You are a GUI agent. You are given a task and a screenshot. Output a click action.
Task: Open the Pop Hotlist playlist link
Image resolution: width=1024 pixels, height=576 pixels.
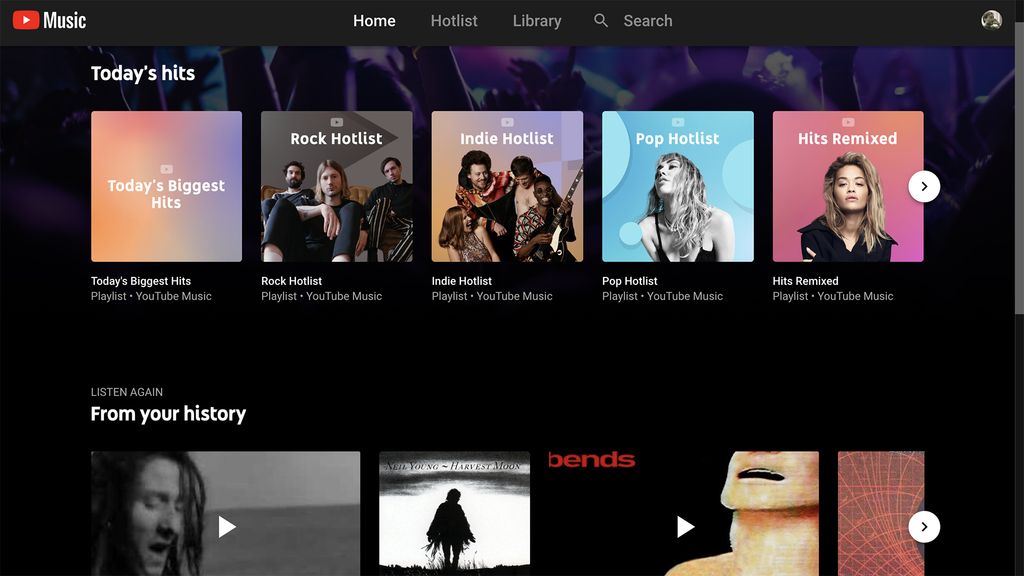point(629,281)
